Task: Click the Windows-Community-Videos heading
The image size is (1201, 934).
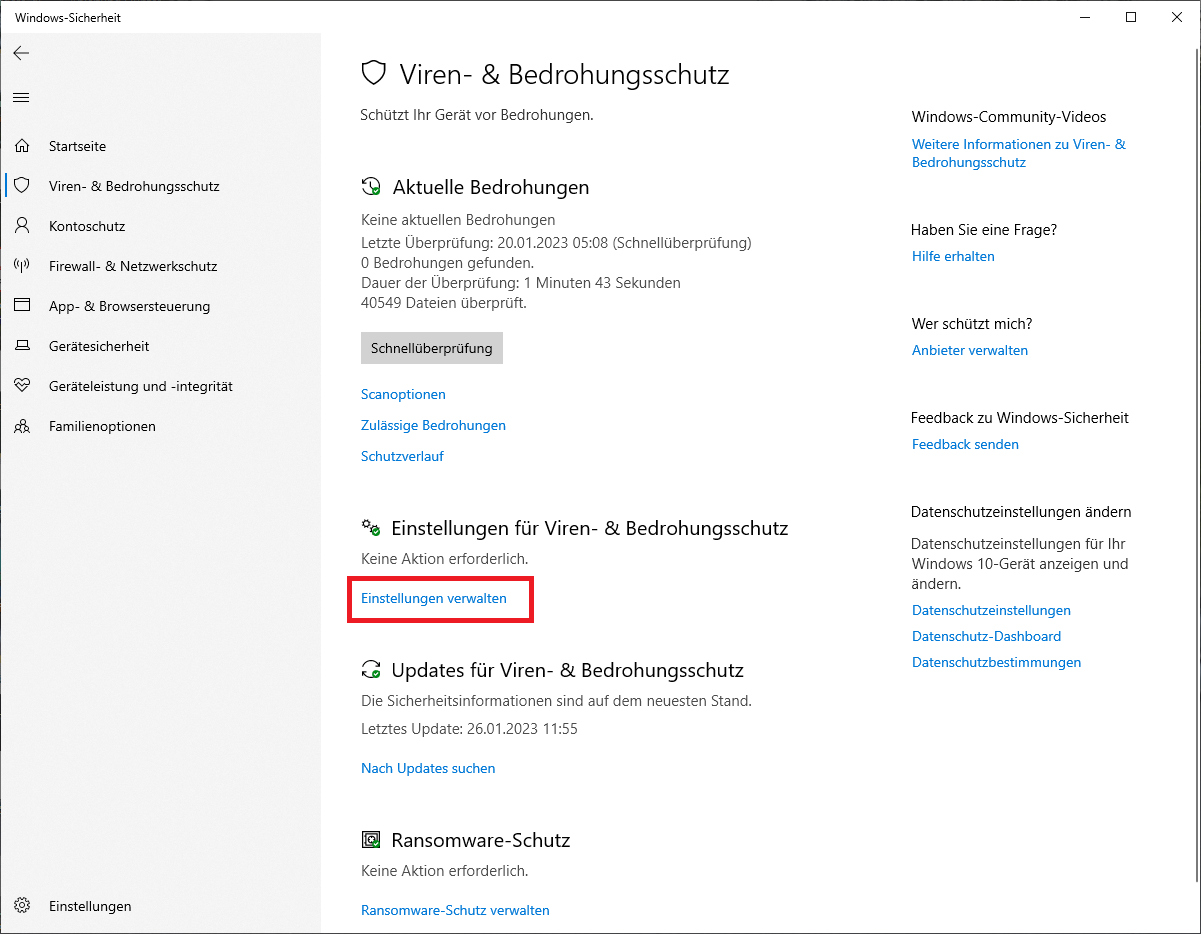Action: pos(1009,117)
